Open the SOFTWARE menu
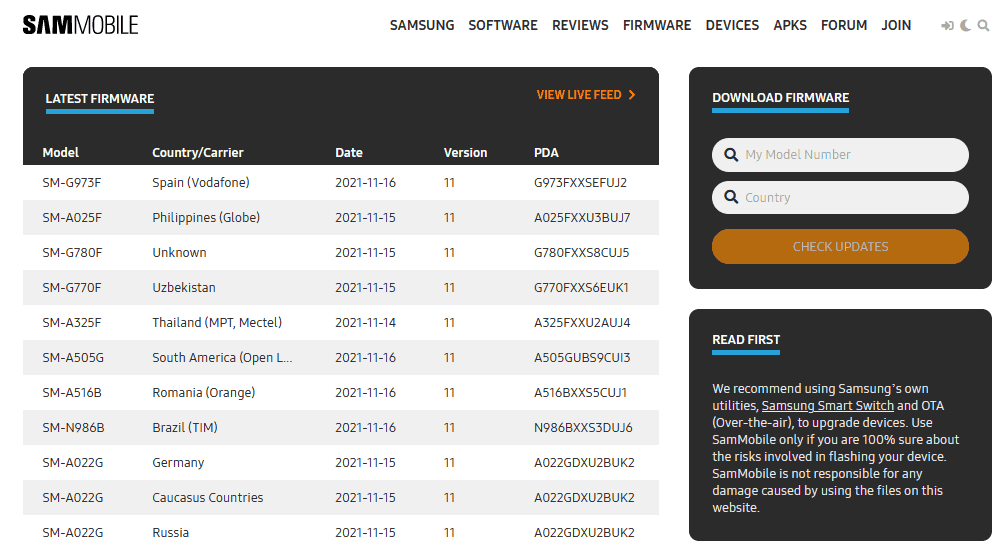This screenshot has width=1006, height=549. tap(502, 25)
